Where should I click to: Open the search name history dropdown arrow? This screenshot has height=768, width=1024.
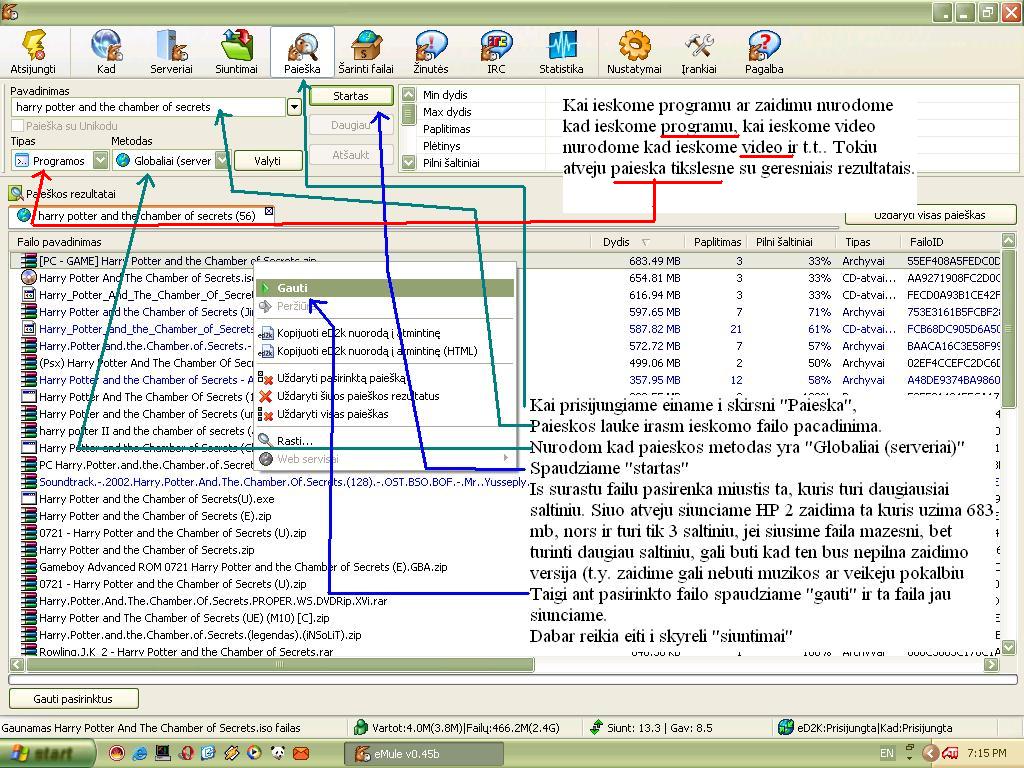pos(294,107)
